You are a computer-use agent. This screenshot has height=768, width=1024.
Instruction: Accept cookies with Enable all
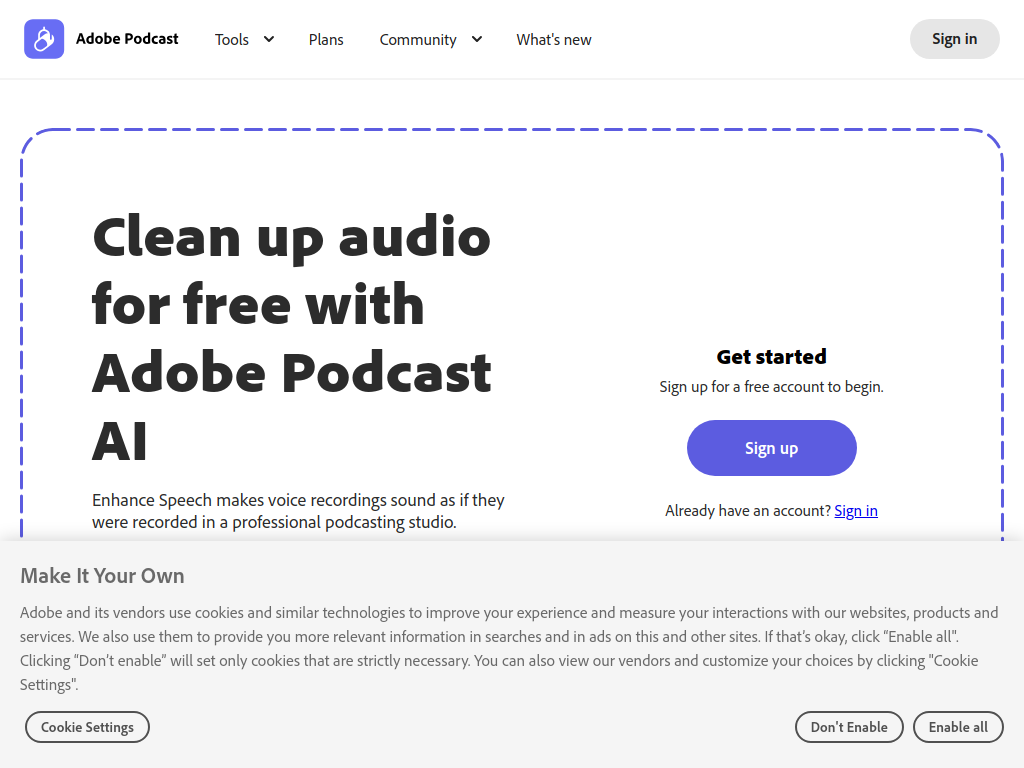pos(958,727)
